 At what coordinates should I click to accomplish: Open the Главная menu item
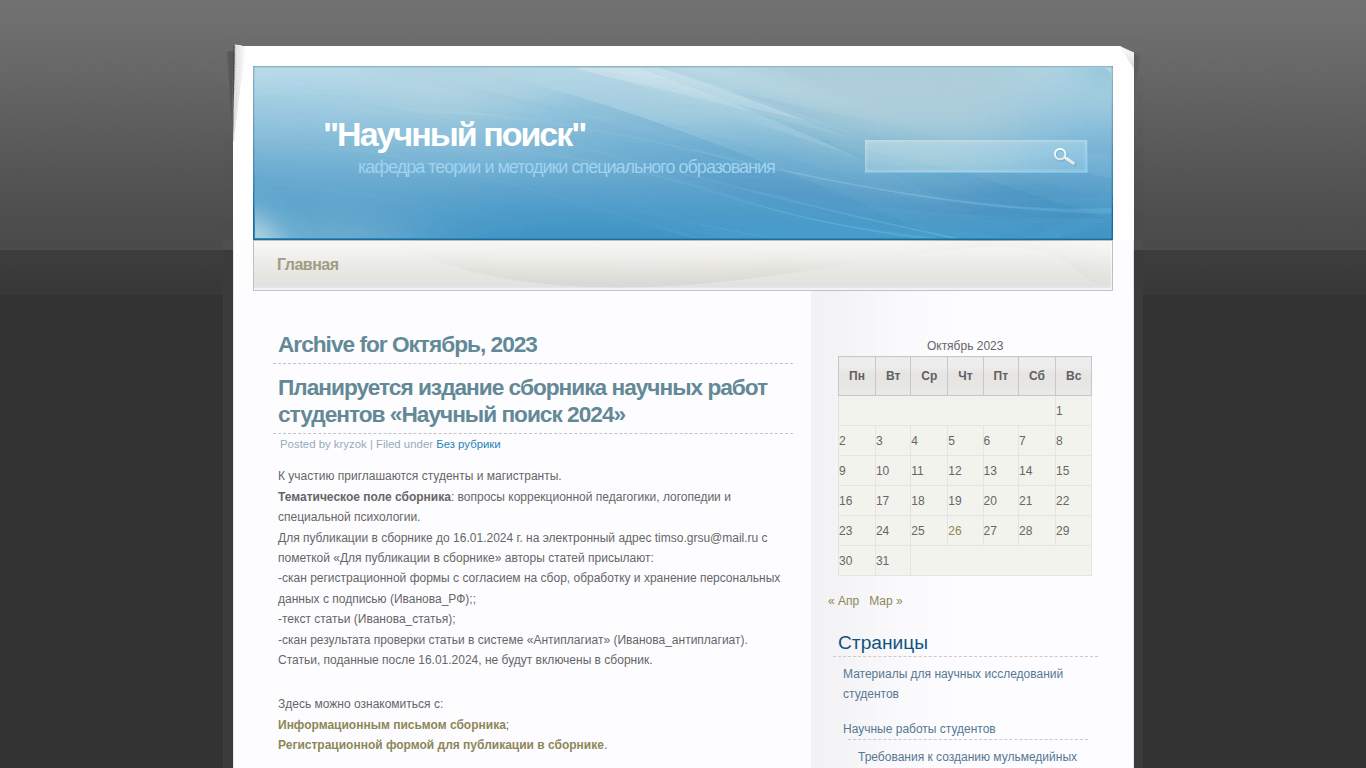tap(308, 265)
